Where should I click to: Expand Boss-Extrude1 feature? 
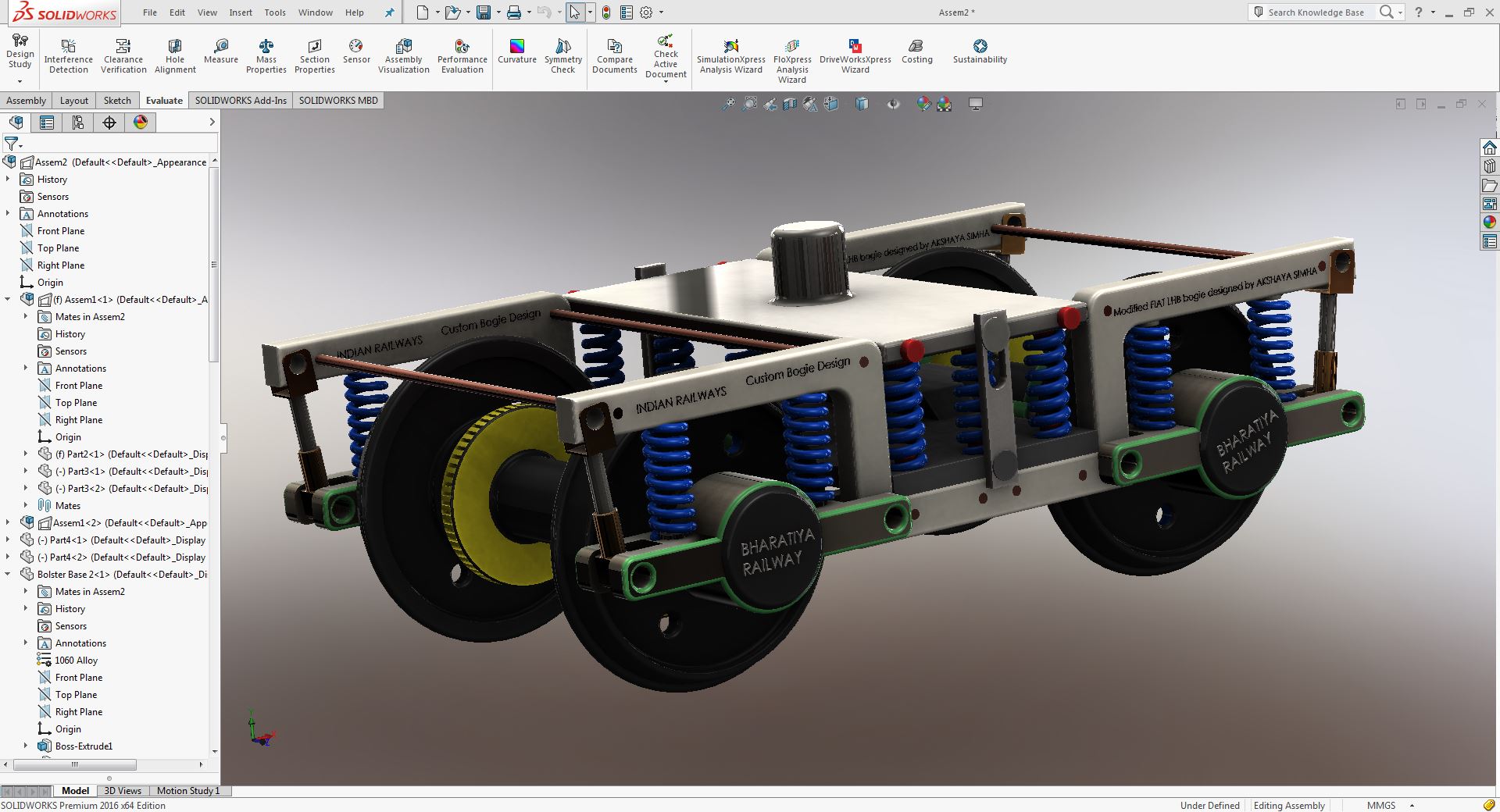[x=26, y=746]
